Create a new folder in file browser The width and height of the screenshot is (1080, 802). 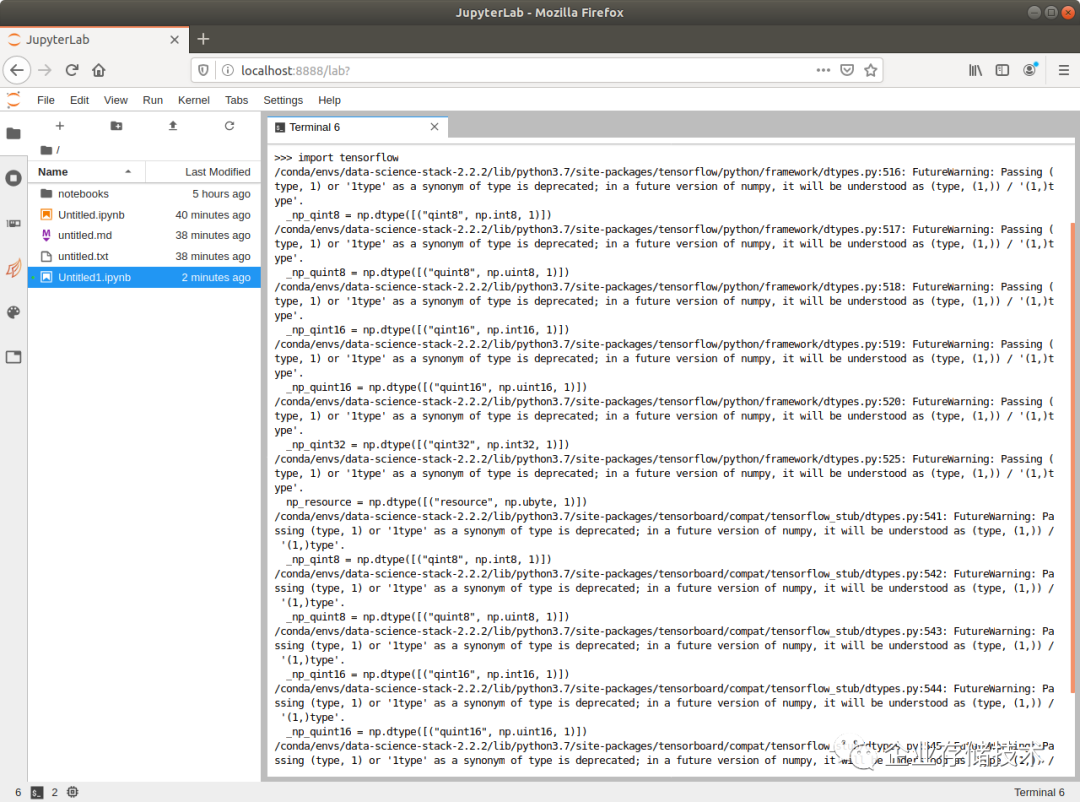116,126
